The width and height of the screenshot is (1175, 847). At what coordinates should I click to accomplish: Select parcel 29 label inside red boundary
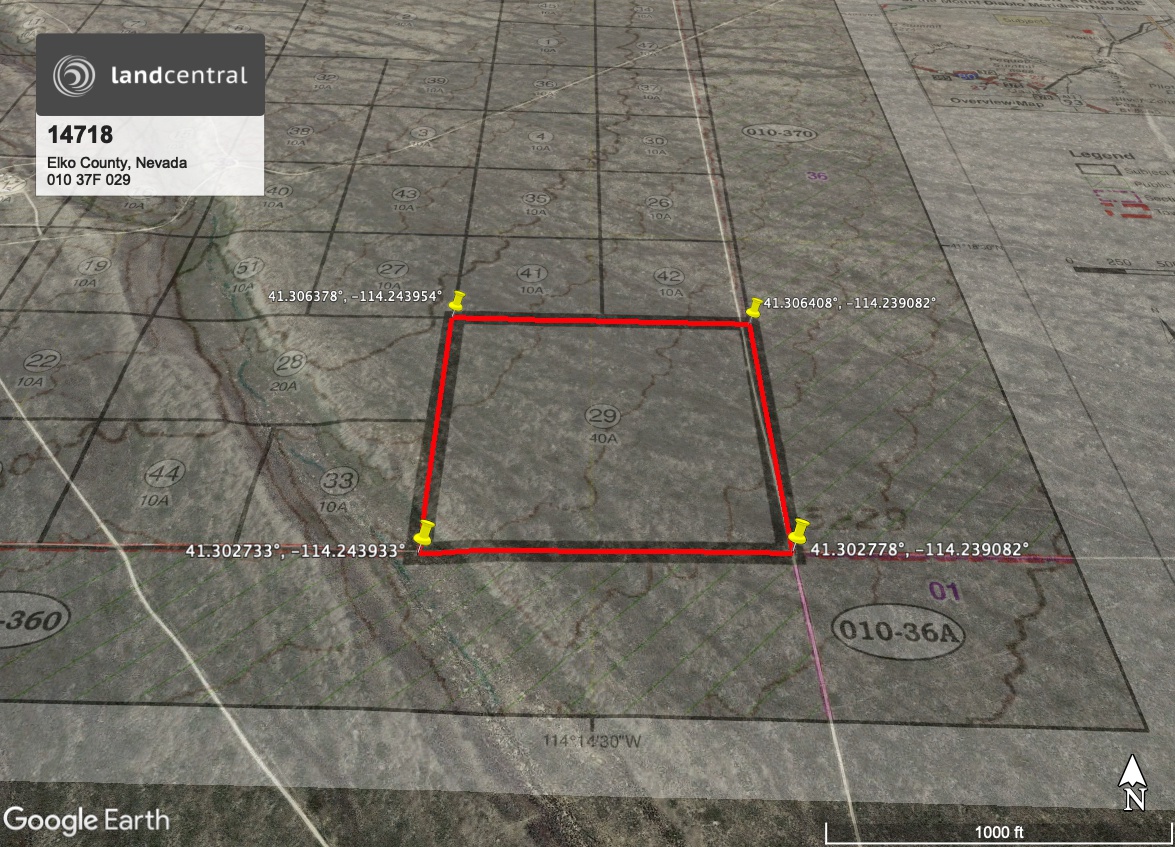[x=600, y=416]
